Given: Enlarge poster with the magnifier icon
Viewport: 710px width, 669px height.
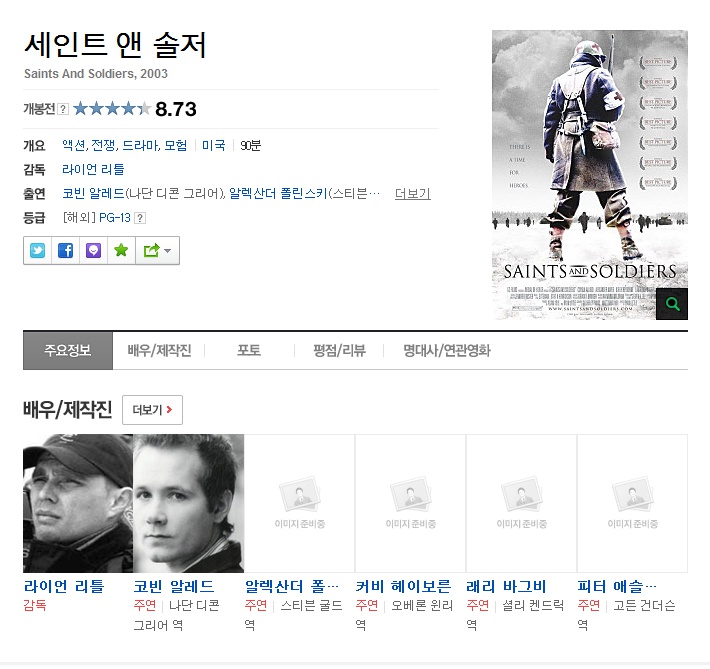Looking at the screenshot, I should pyautogui.click(x=672, y=304).
